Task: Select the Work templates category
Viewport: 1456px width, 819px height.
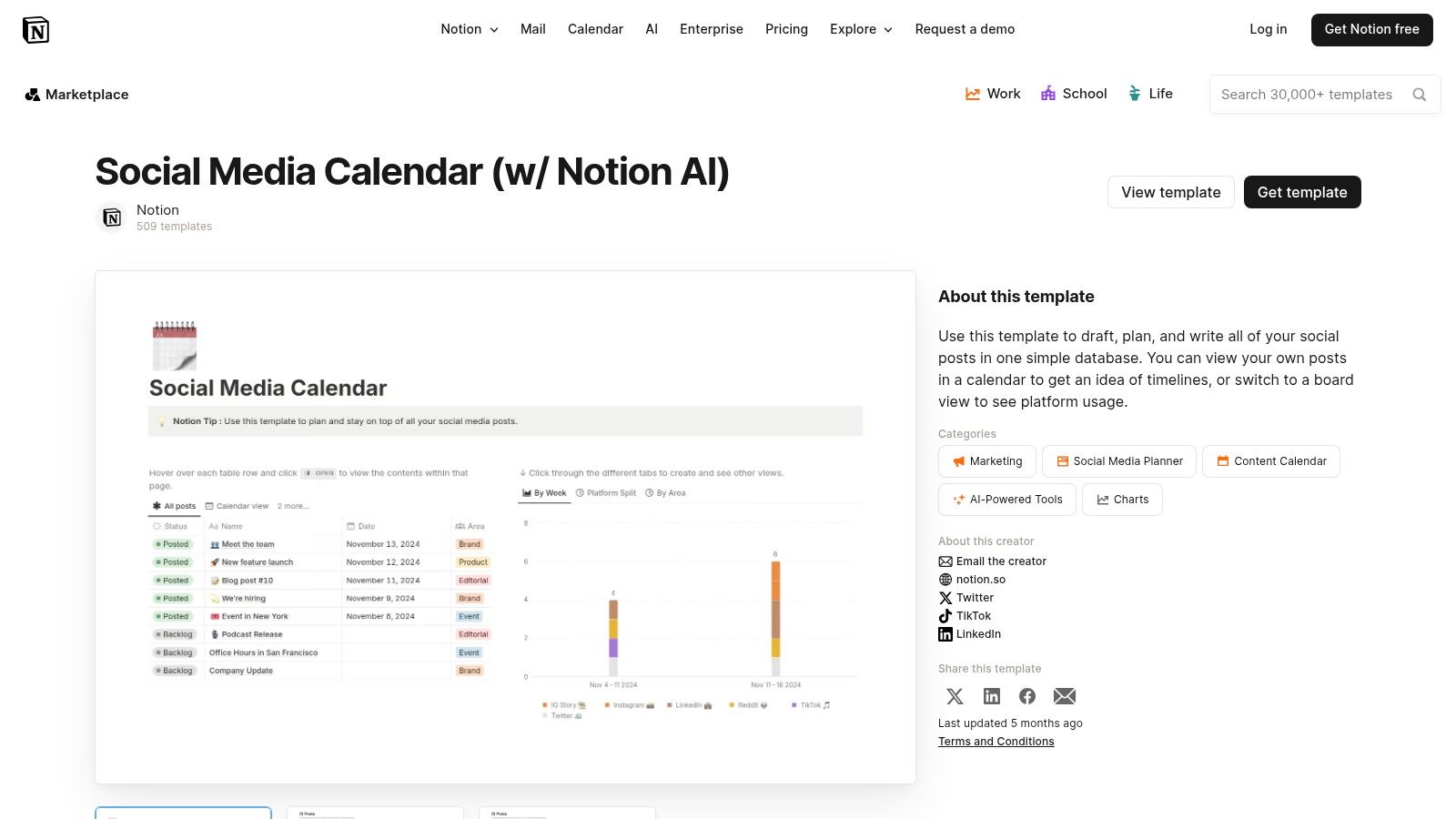Action: [x=993, y=94]
